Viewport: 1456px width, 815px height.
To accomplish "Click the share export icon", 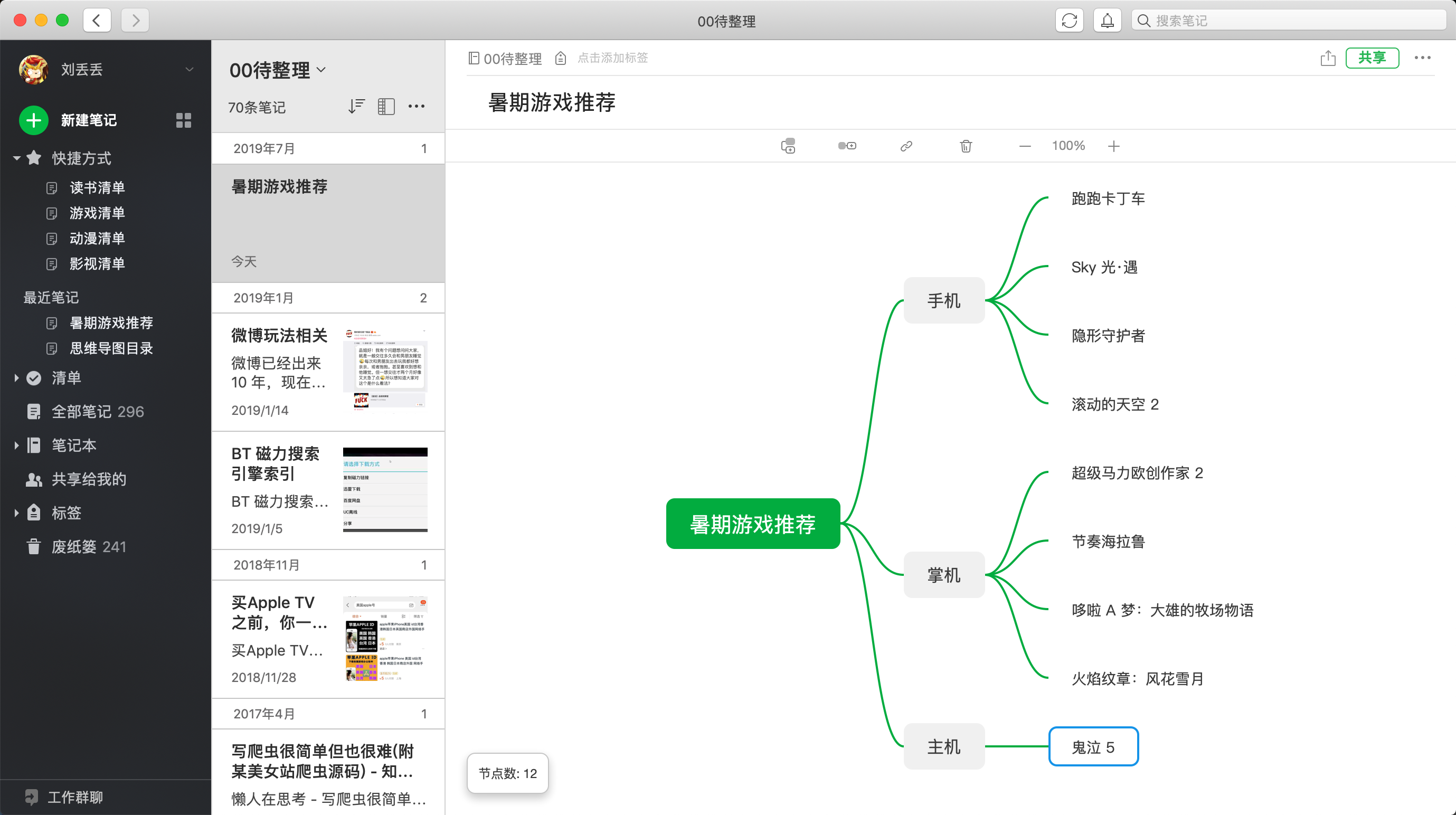I will (x=1328, y=58).
